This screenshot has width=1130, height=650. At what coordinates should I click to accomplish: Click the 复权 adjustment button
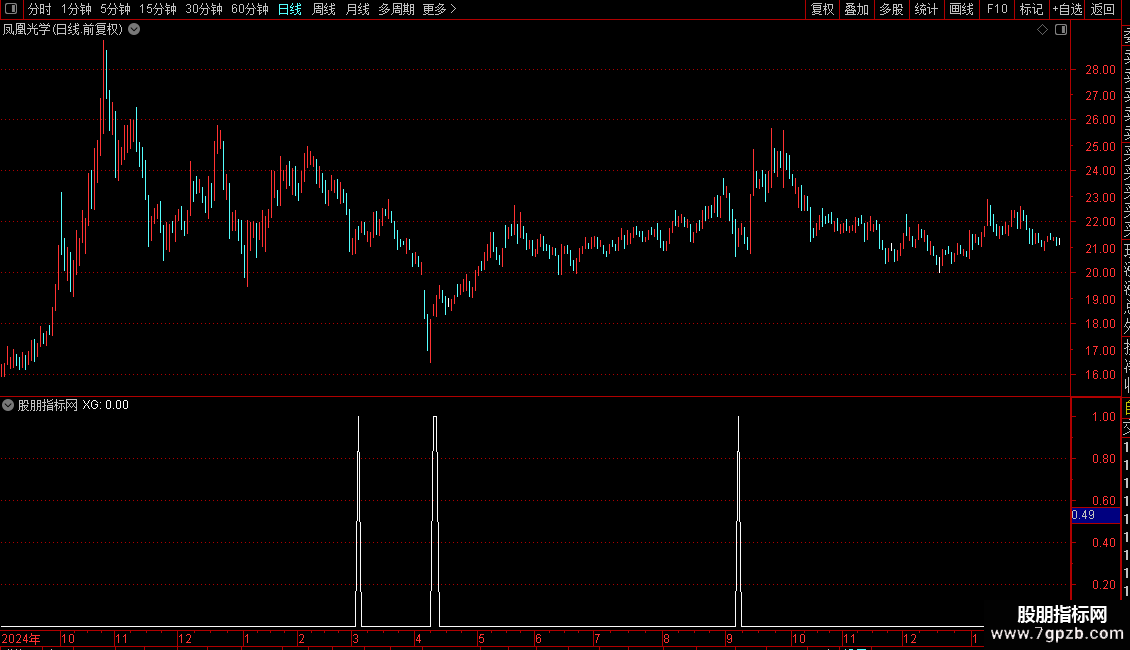pos(822,9)
